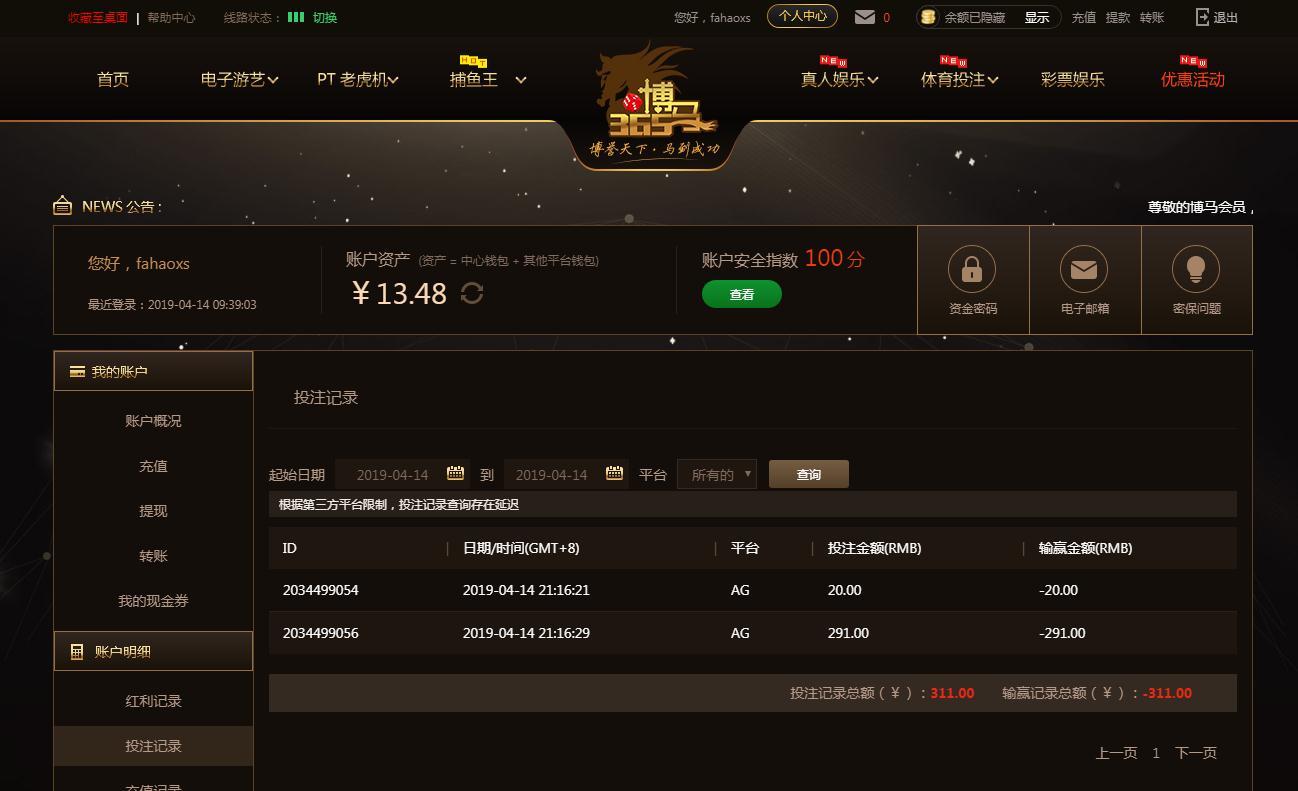The height and width of the screenshot is (791, 1298).
Task: Go to the 优惠活动 nav item
Action: coord(1192,79)
